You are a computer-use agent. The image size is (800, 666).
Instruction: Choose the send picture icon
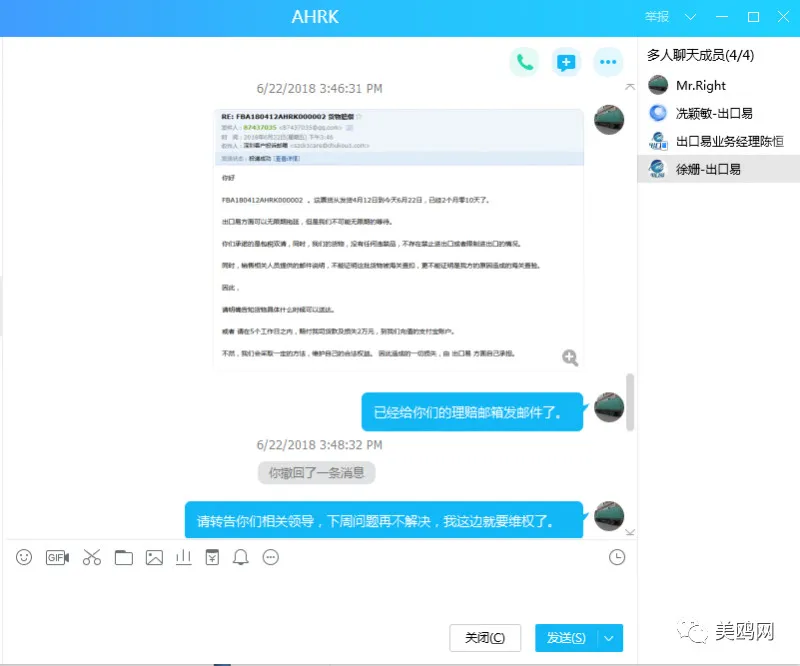click(x=154, y=557)
